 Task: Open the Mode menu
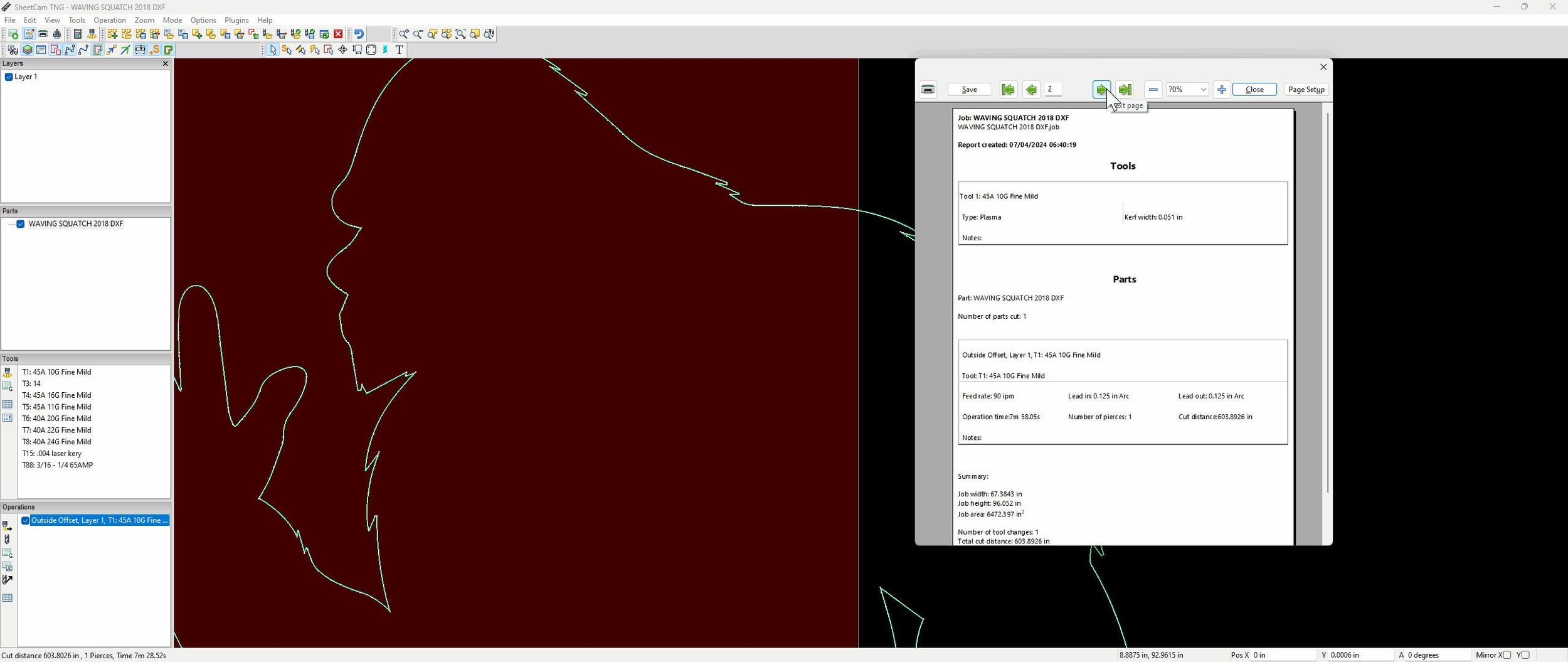coord(172,20)
